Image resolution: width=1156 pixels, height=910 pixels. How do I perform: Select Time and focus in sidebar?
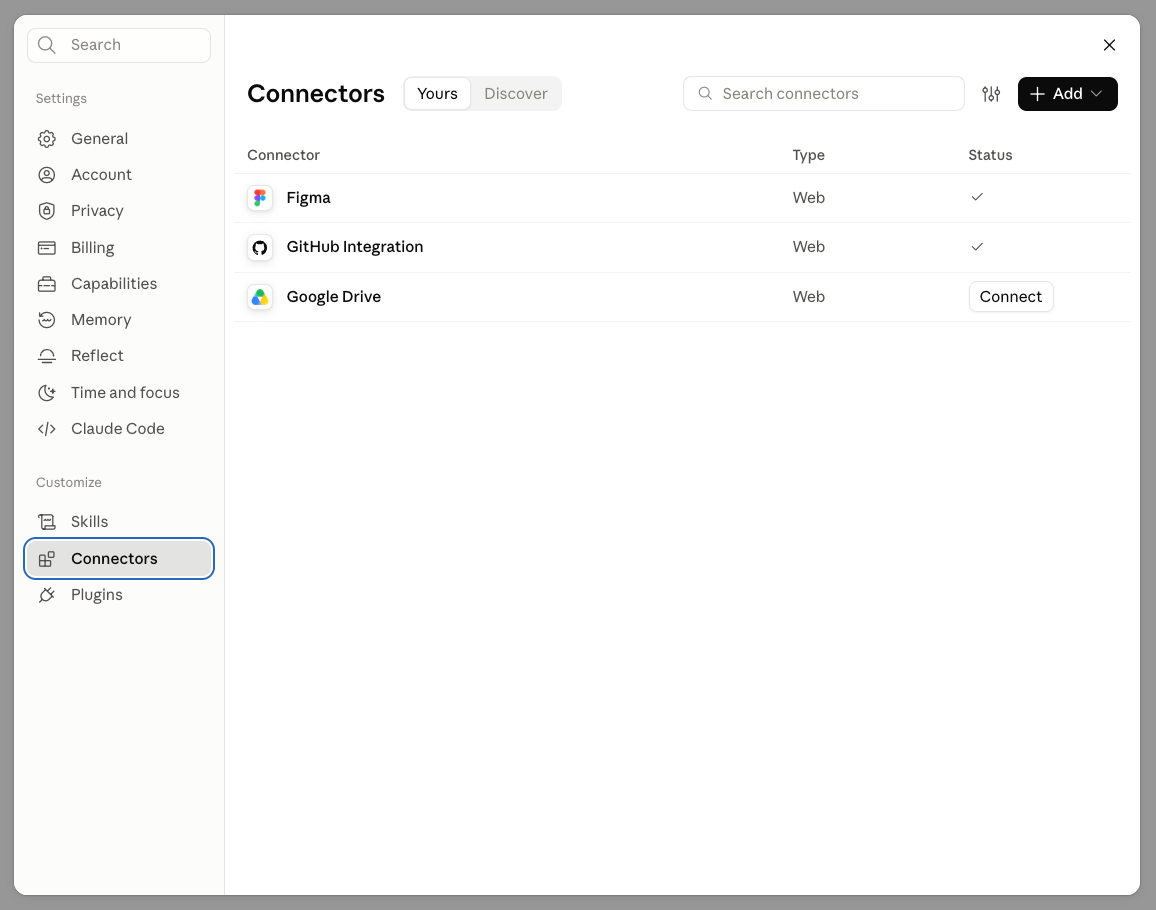tap(119, 392)
